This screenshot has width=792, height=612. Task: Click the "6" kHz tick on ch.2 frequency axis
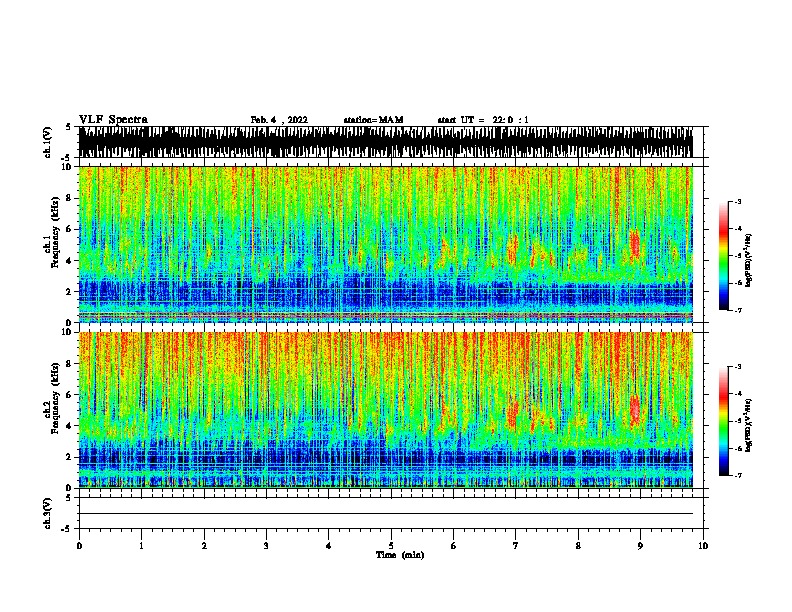coord(69,395)
